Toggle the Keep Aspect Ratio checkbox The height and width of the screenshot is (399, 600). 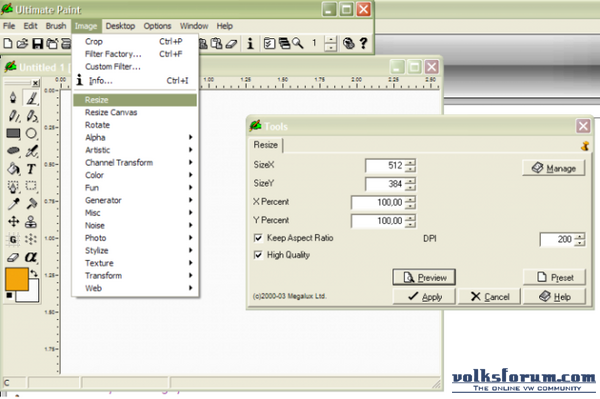(x=258, y=238)
